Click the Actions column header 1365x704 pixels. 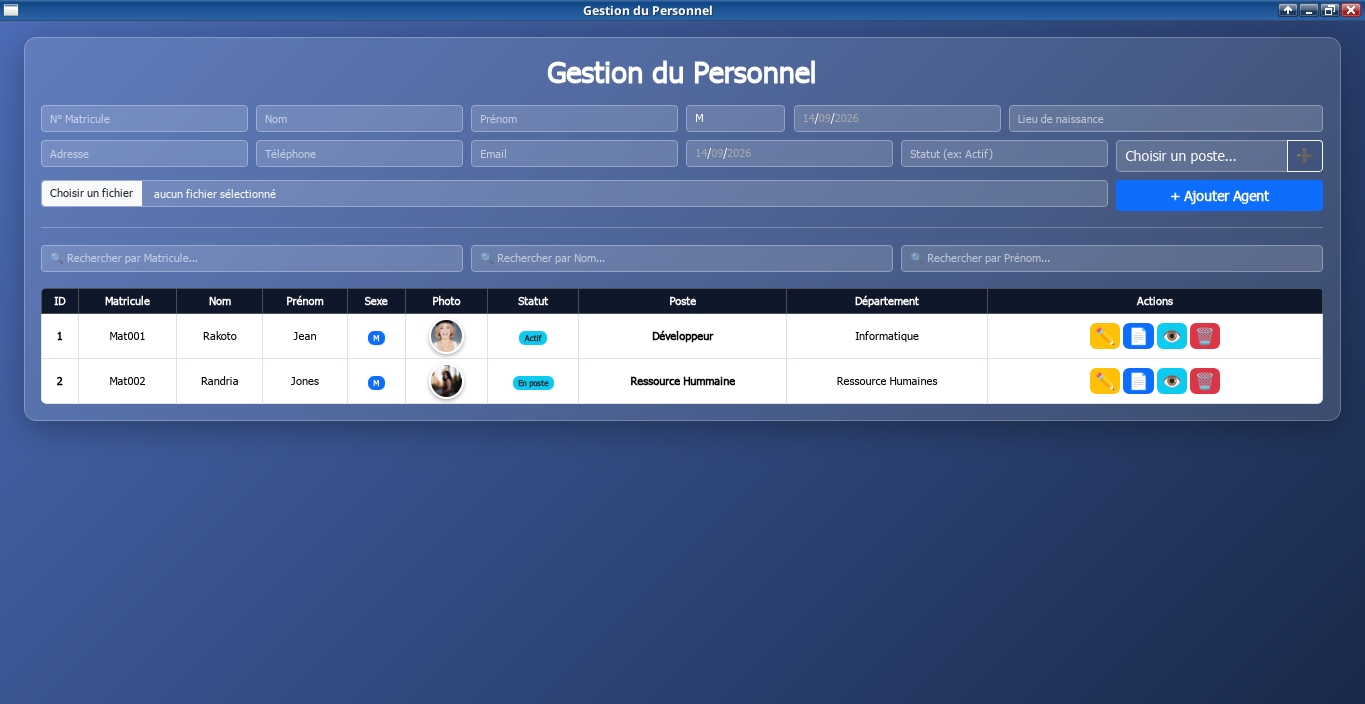pos(1155,301)
